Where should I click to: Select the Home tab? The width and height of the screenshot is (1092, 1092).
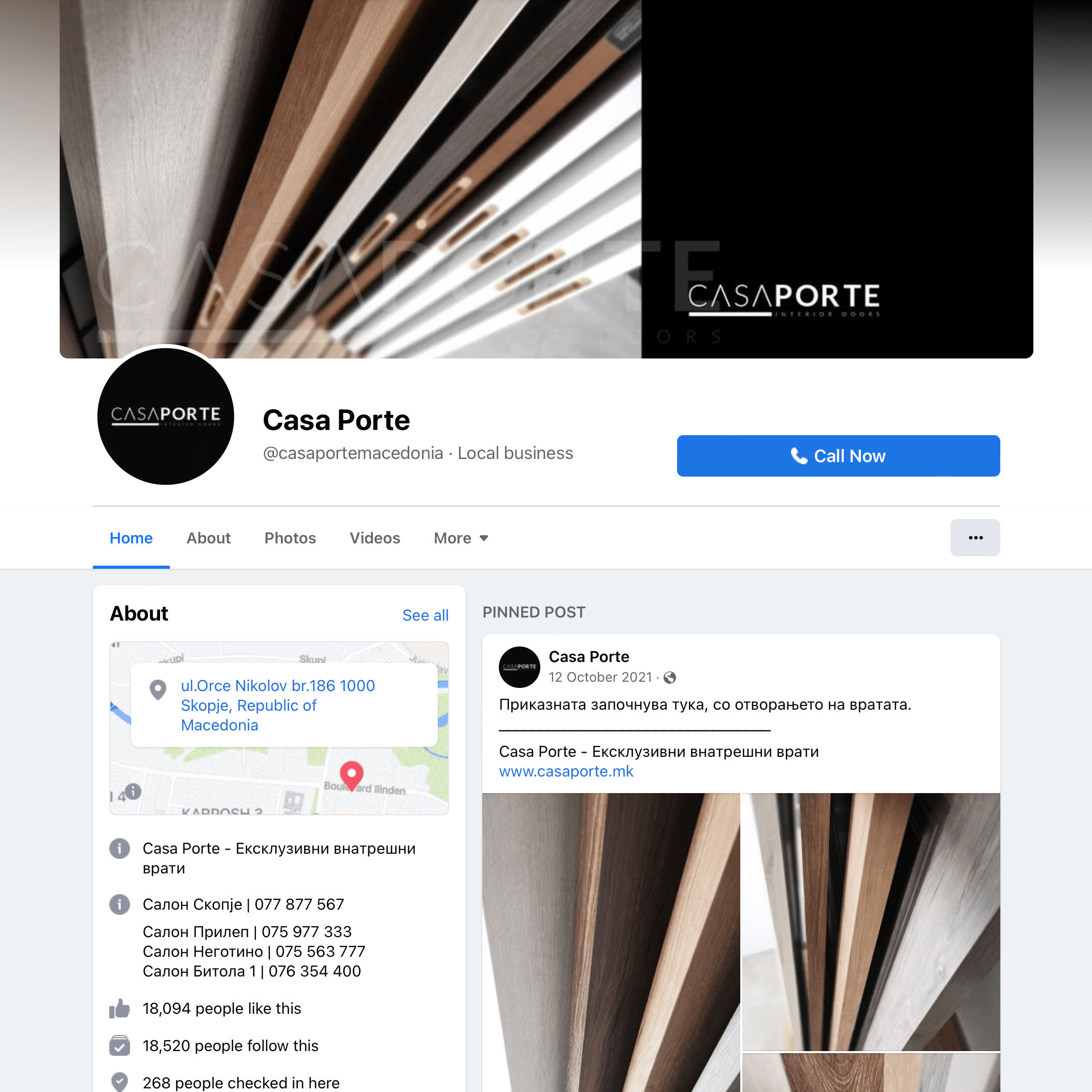point(131,538)
